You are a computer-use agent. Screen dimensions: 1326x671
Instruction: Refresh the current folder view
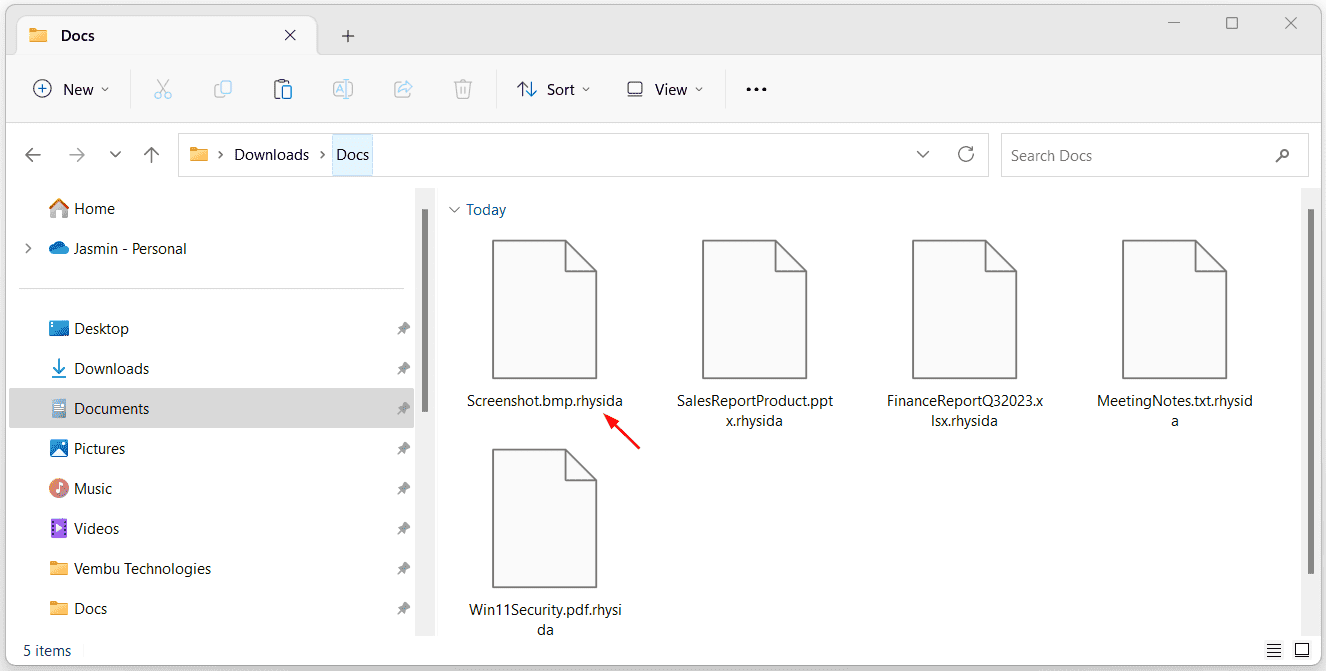966,154
